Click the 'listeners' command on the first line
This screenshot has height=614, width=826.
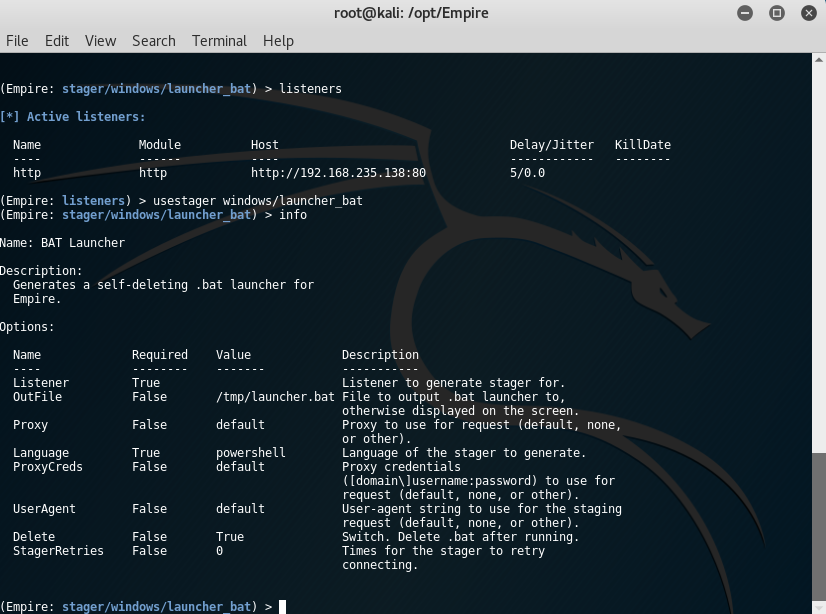click(x=310, y=88)
